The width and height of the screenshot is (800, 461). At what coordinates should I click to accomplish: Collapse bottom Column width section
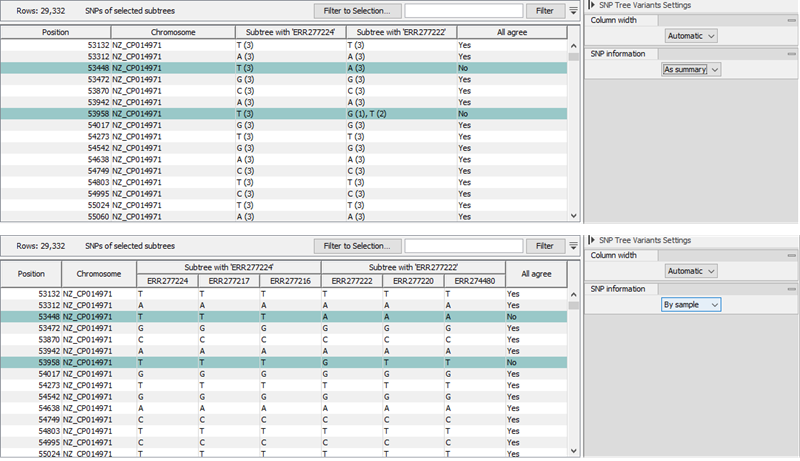pyautogui.click(x=791, y=255)
